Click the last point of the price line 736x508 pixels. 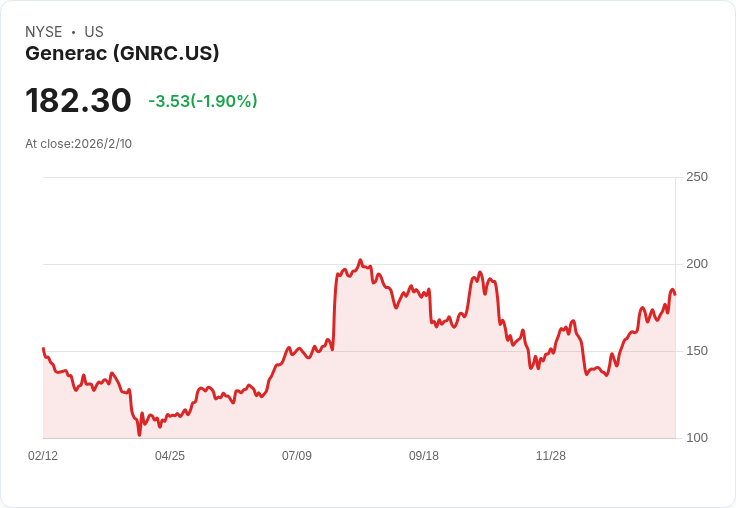point(675,293)
